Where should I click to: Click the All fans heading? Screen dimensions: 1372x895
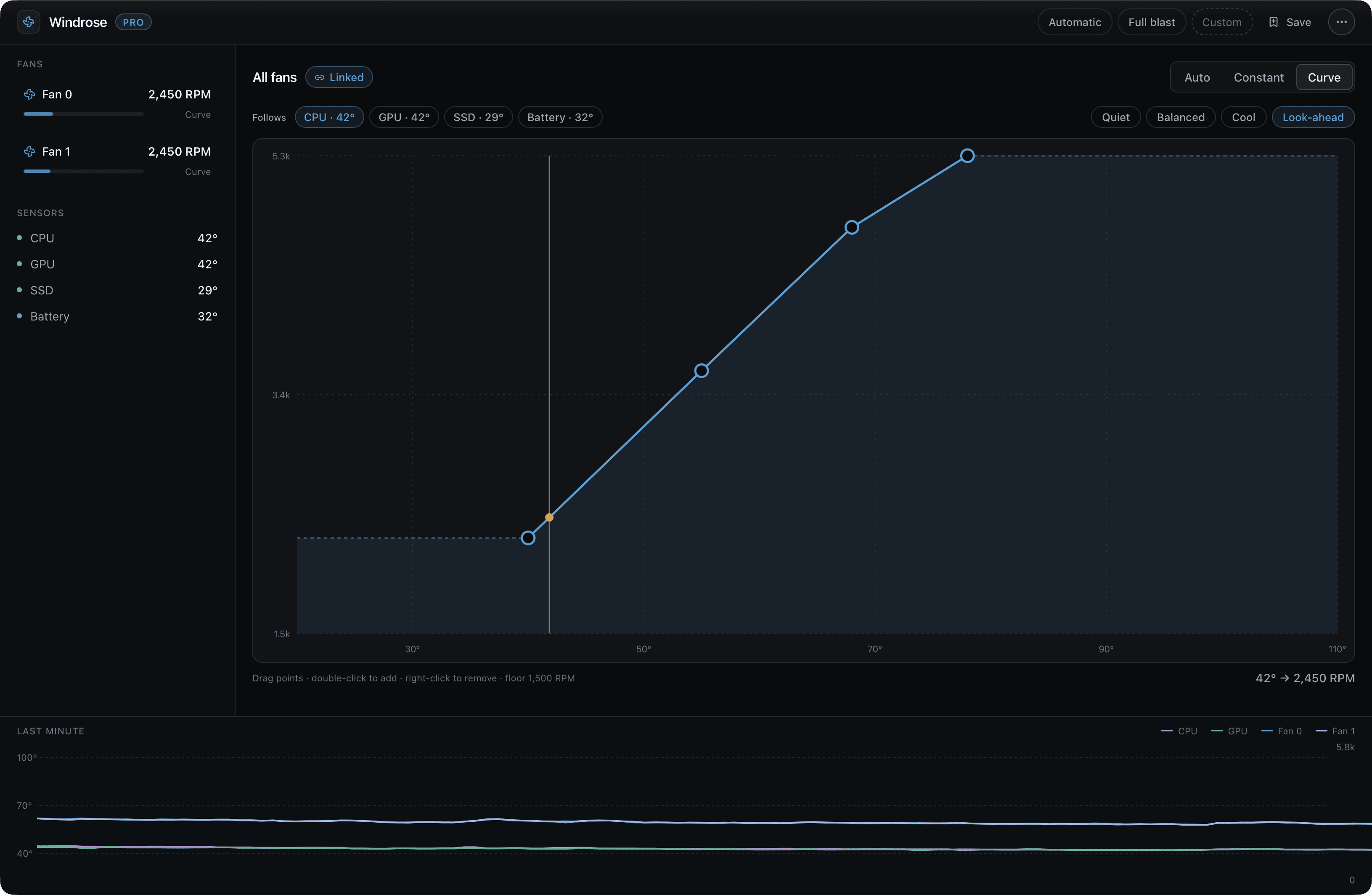coord(274,77)
